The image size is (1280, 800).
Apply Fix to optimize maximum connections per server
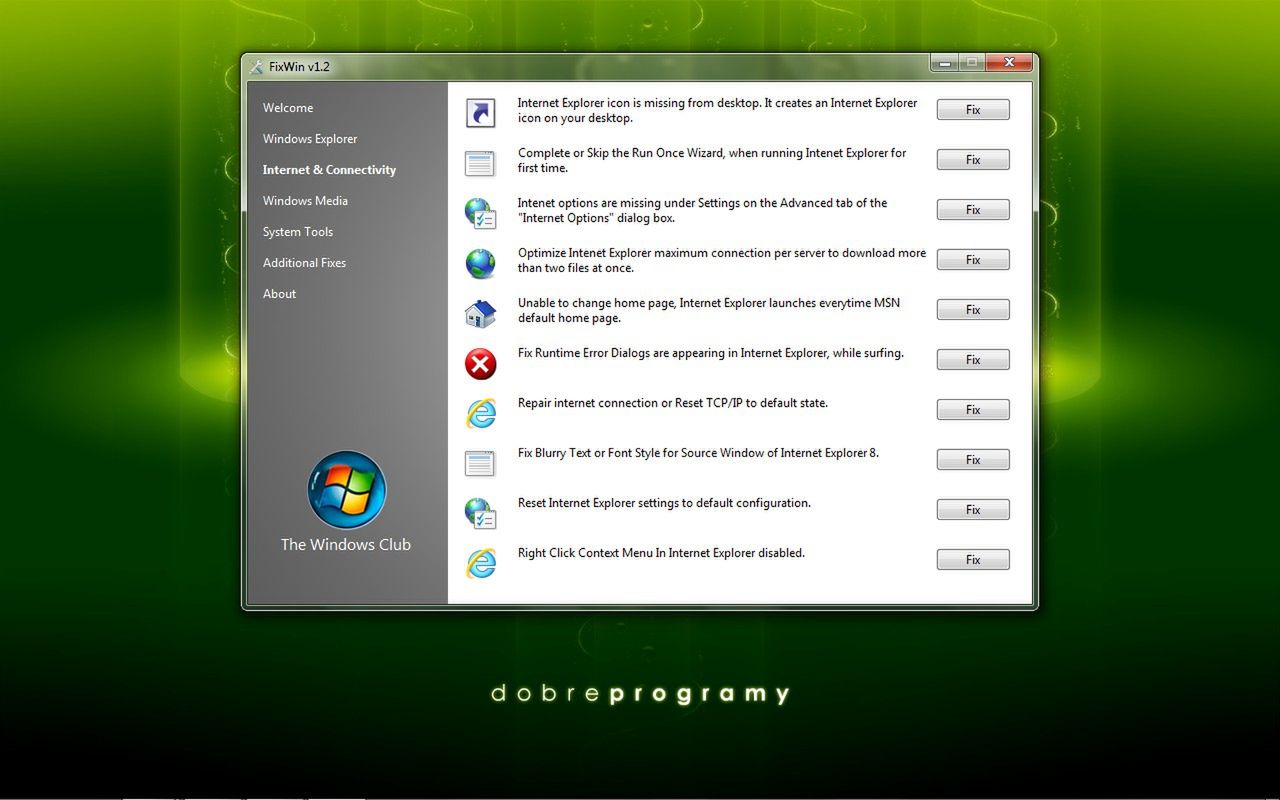point(973,260)
